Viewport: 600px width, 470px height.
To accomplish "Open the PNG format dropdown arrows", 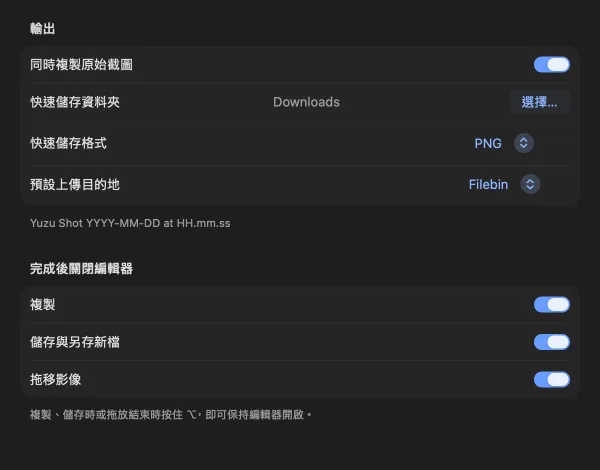I will click(524, 143).
